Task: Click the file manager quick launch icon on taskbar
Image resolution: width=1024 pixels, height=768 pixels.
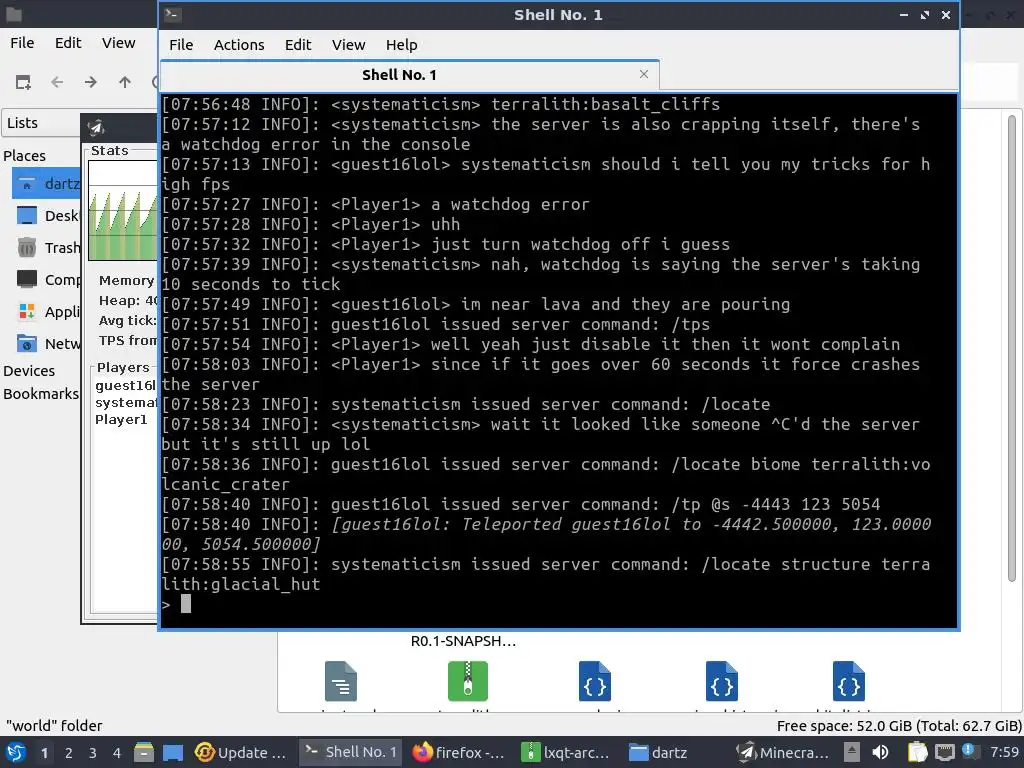Action: click(144, 753)
